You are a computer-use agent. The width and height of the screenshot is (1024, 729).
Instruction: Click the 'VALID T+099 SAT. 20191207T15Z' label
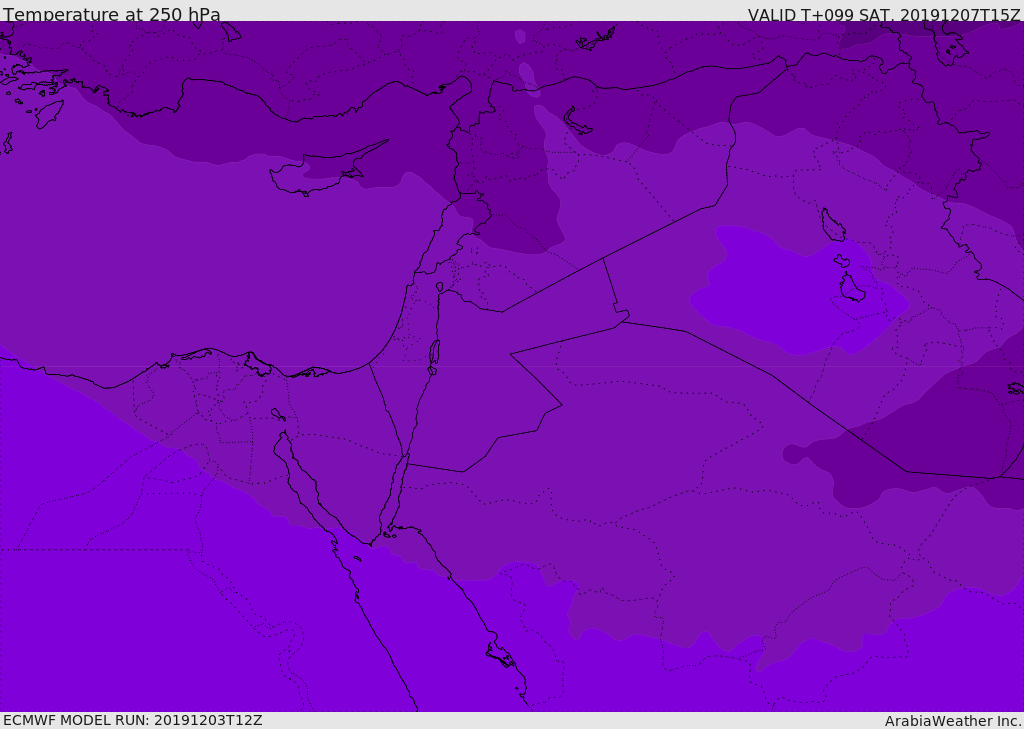[884, 15]
